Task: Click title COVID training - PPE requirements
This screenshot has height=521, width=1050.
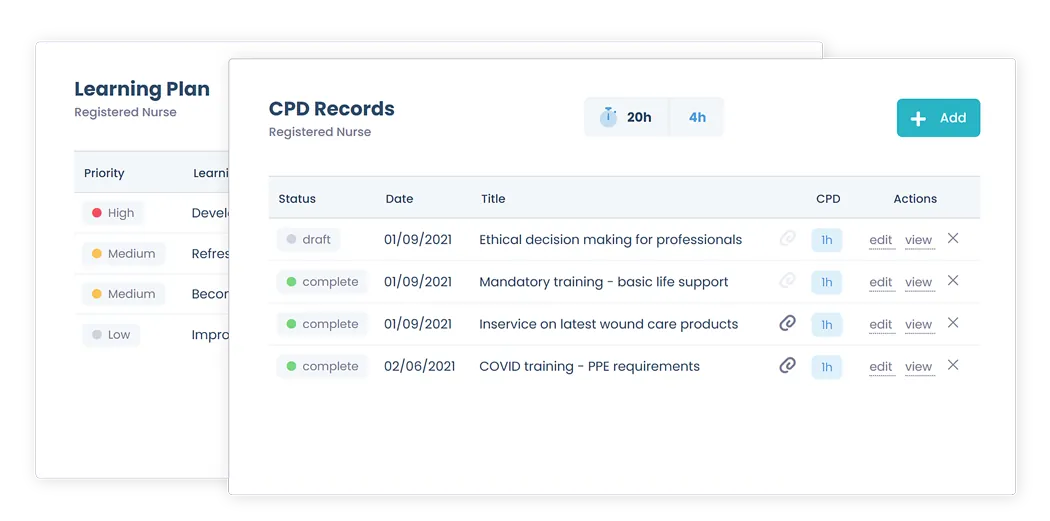Action: 589,366
